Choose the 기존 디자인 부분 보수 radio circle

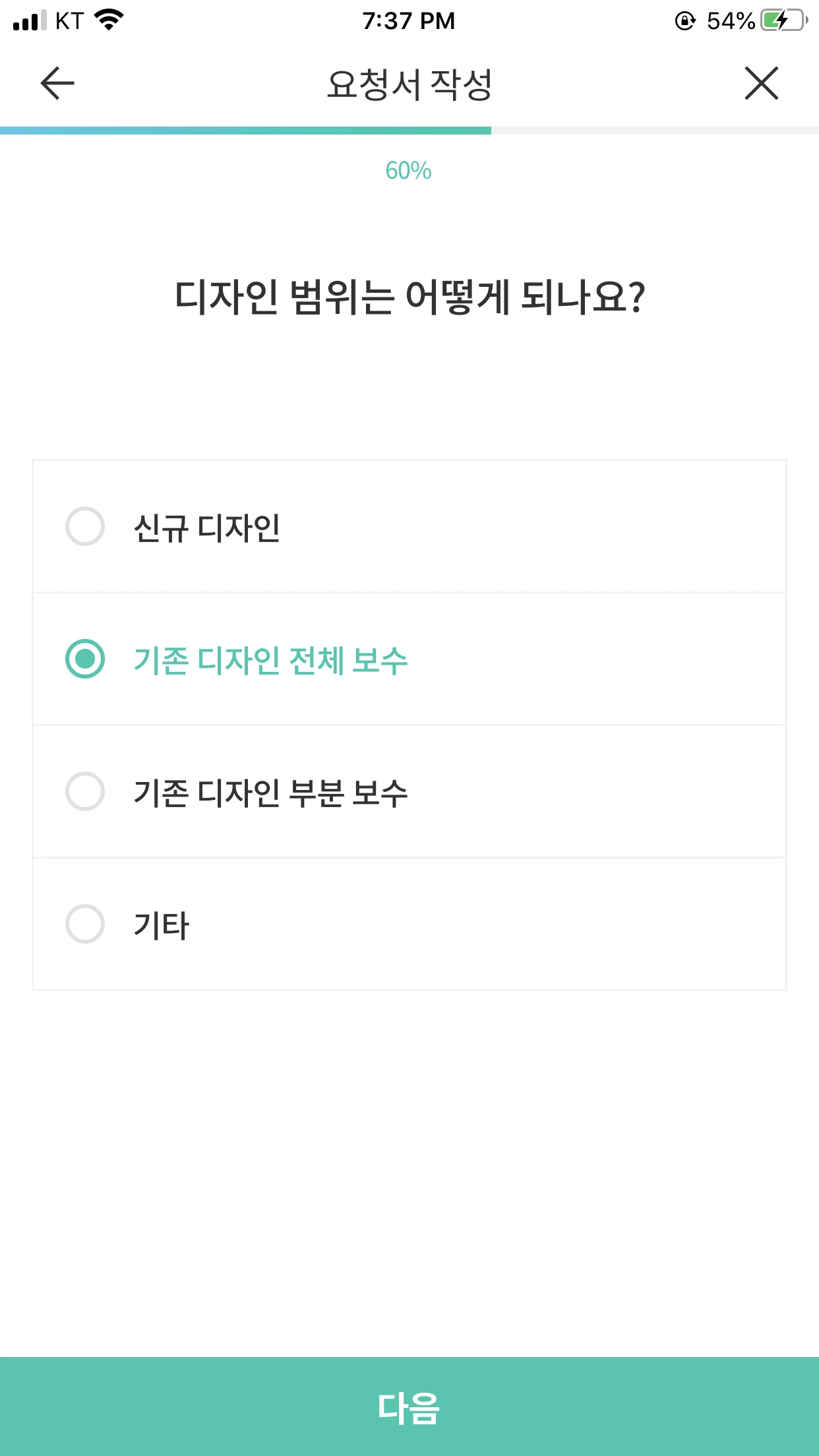coord(85,791)
